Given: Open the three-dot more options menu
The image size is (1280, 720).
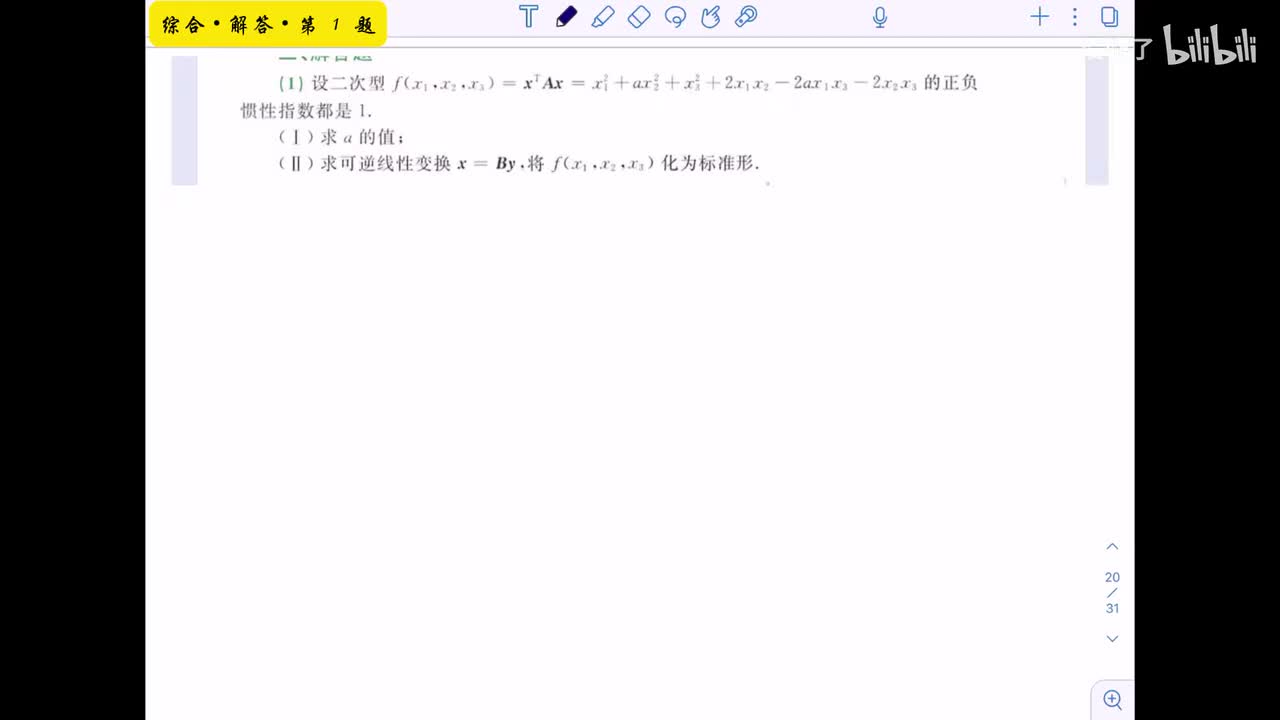Looking at the screenshot, I should [1075, 16].
